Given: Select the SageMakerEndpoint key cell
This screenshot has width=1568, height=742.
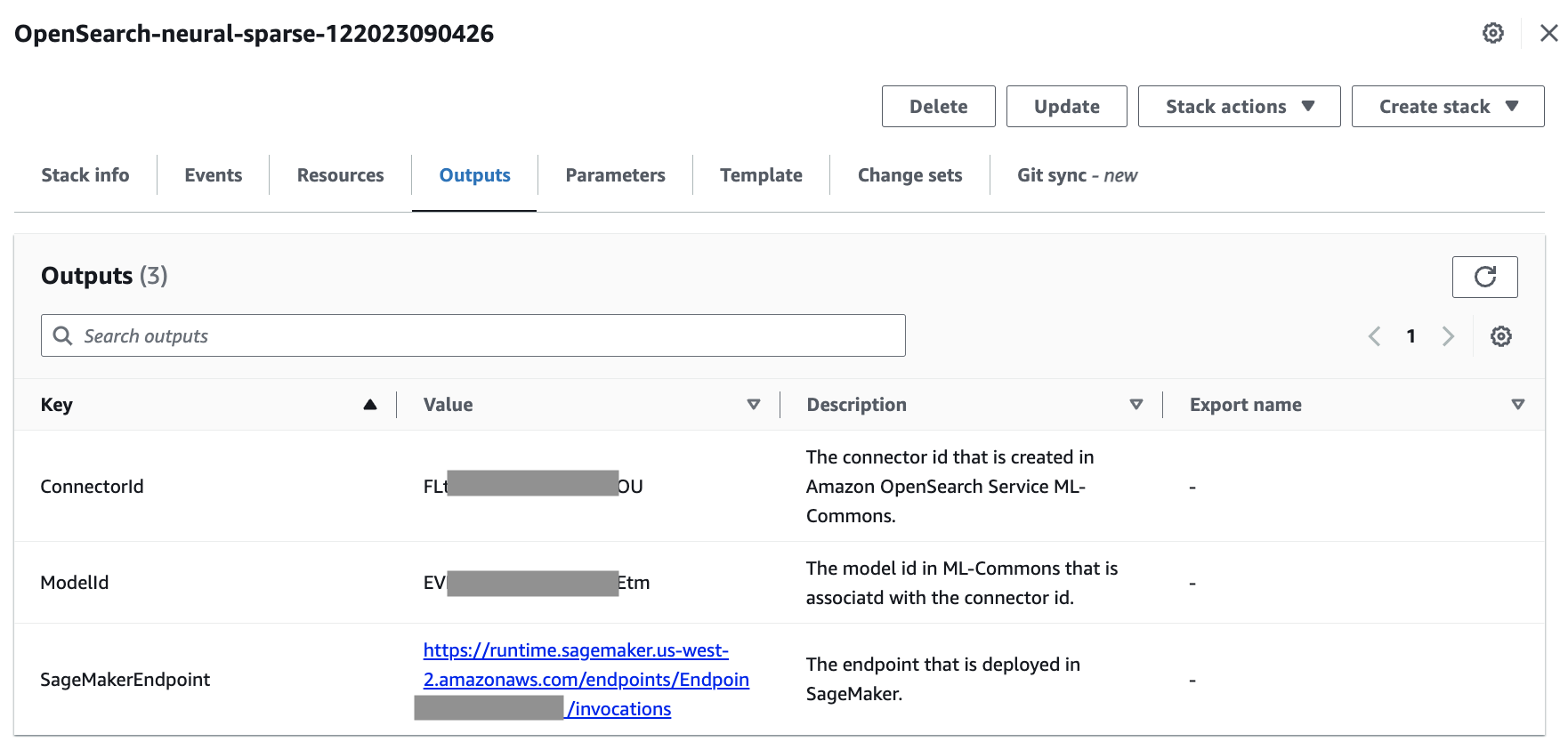Looking at the screenshot, I should tap(125, 680).
